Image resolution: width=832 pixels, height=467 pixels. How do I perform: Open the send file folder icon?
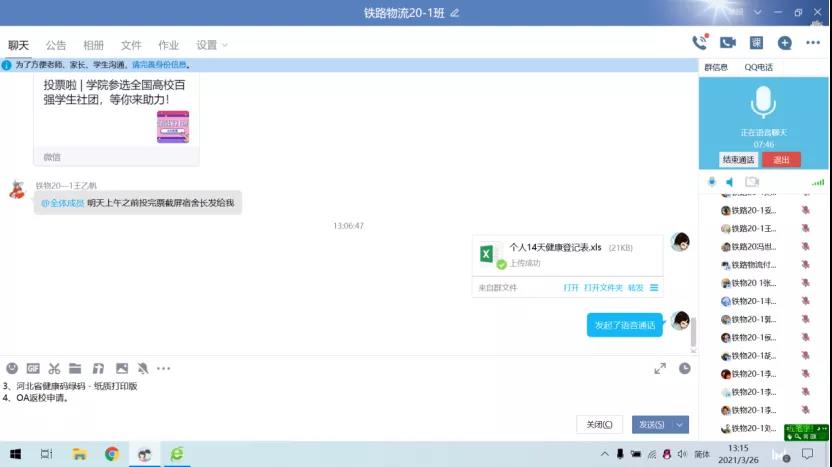pyautogui.click(x=75, y=368)
